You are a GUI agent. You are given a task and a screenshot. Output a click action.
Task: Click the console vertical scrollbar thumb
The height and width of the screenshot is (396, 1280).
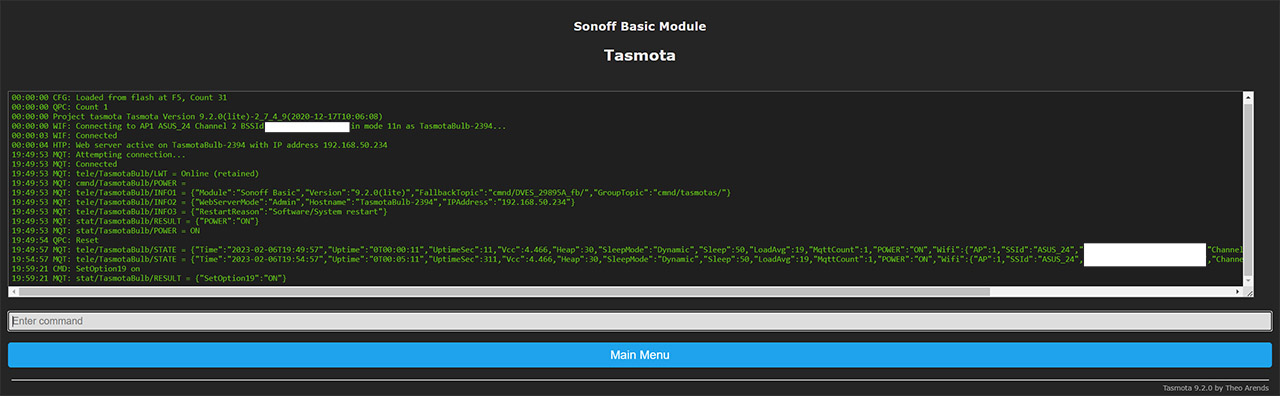(x=1248, y=189)
